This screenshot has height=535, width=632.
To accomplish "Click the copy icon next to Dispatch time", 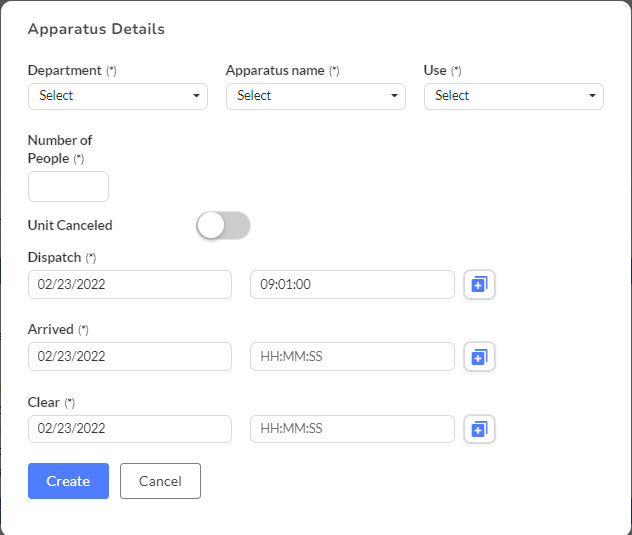I will pyautogui.click(x=479, y=285).
